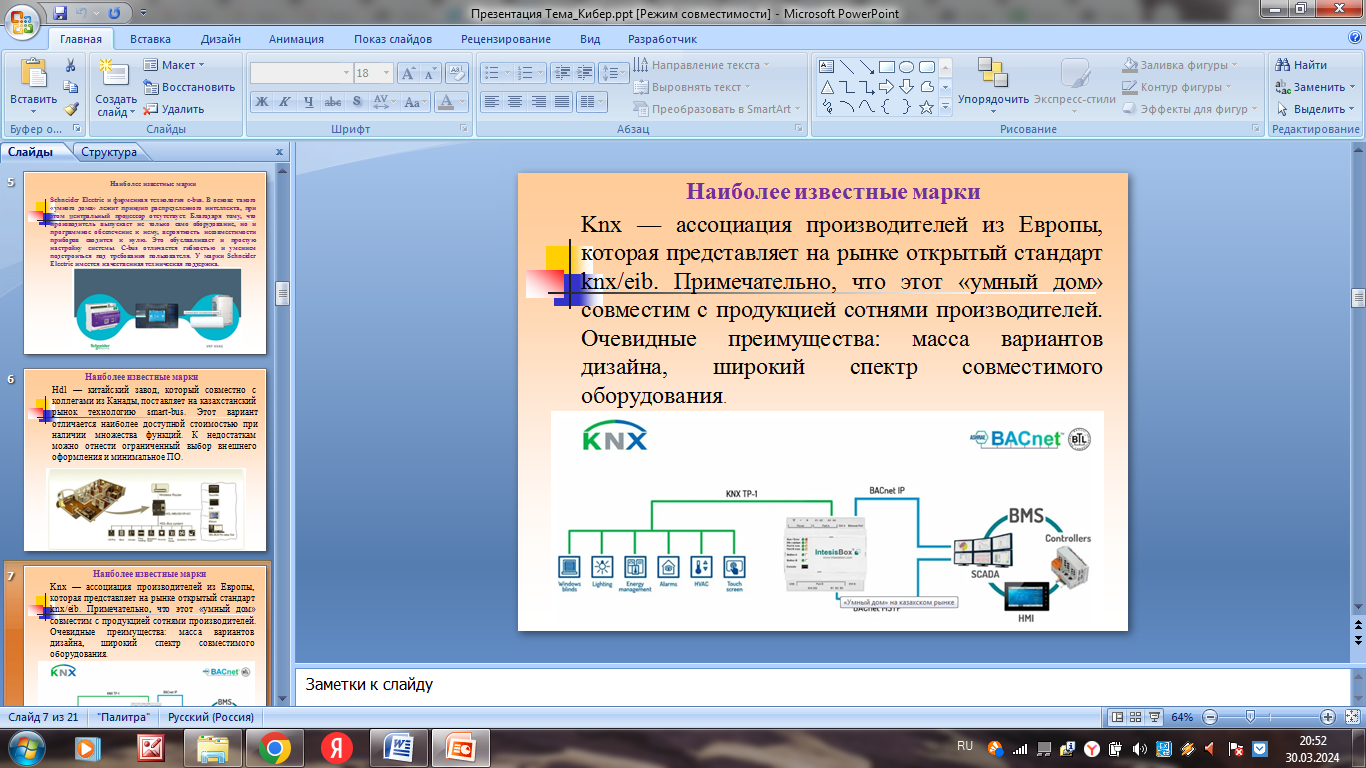Image resolution: width=1366 pixels, height=768 pixels.
Task: Click the Восстановить slide button
Action: 189,87
